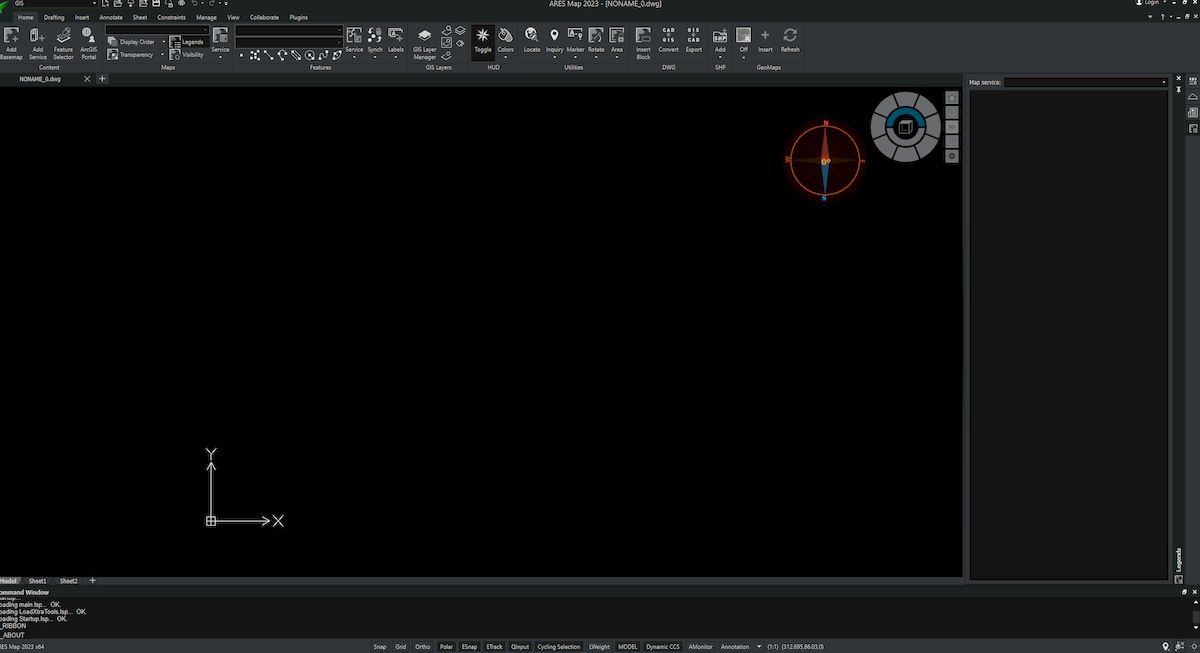
Task: Switch to the Drafting ribbon tab
Action: click(54, 17)
